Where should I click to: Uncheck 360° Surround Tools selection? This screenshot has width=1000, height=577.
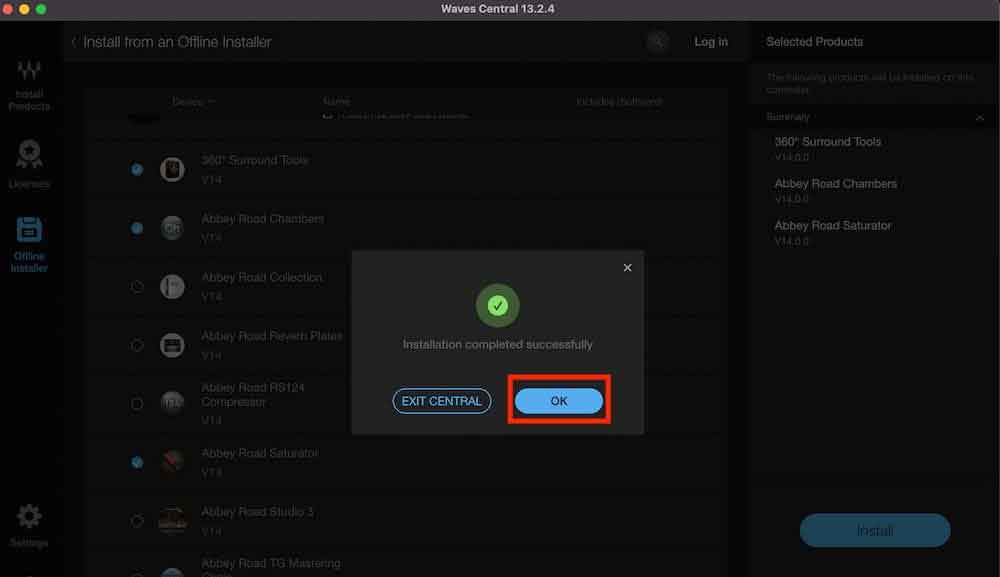tap(137, 170)
